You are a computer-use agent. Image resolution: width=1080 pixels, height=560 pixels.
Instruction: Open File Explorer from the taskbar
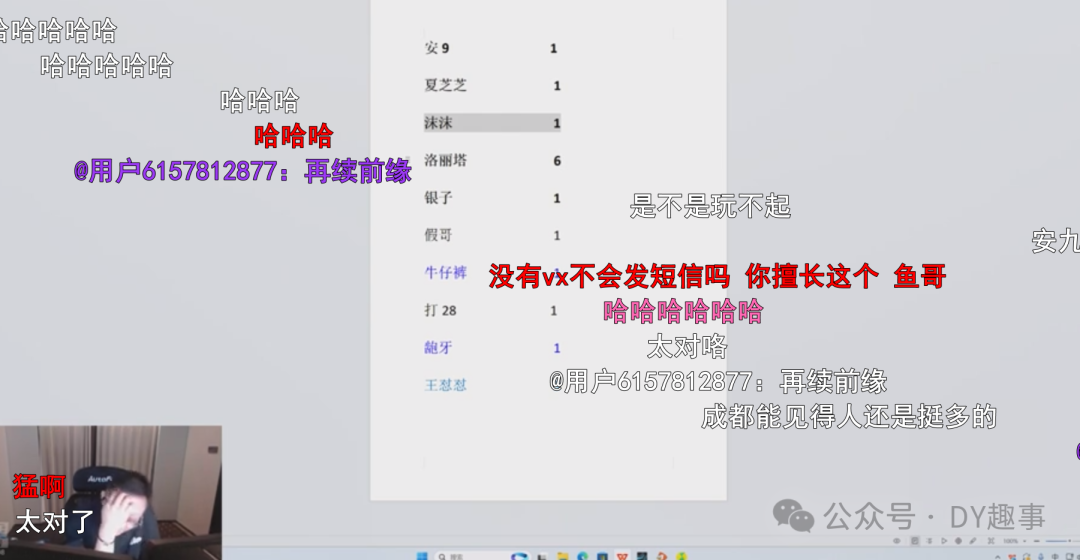point(563,555)
